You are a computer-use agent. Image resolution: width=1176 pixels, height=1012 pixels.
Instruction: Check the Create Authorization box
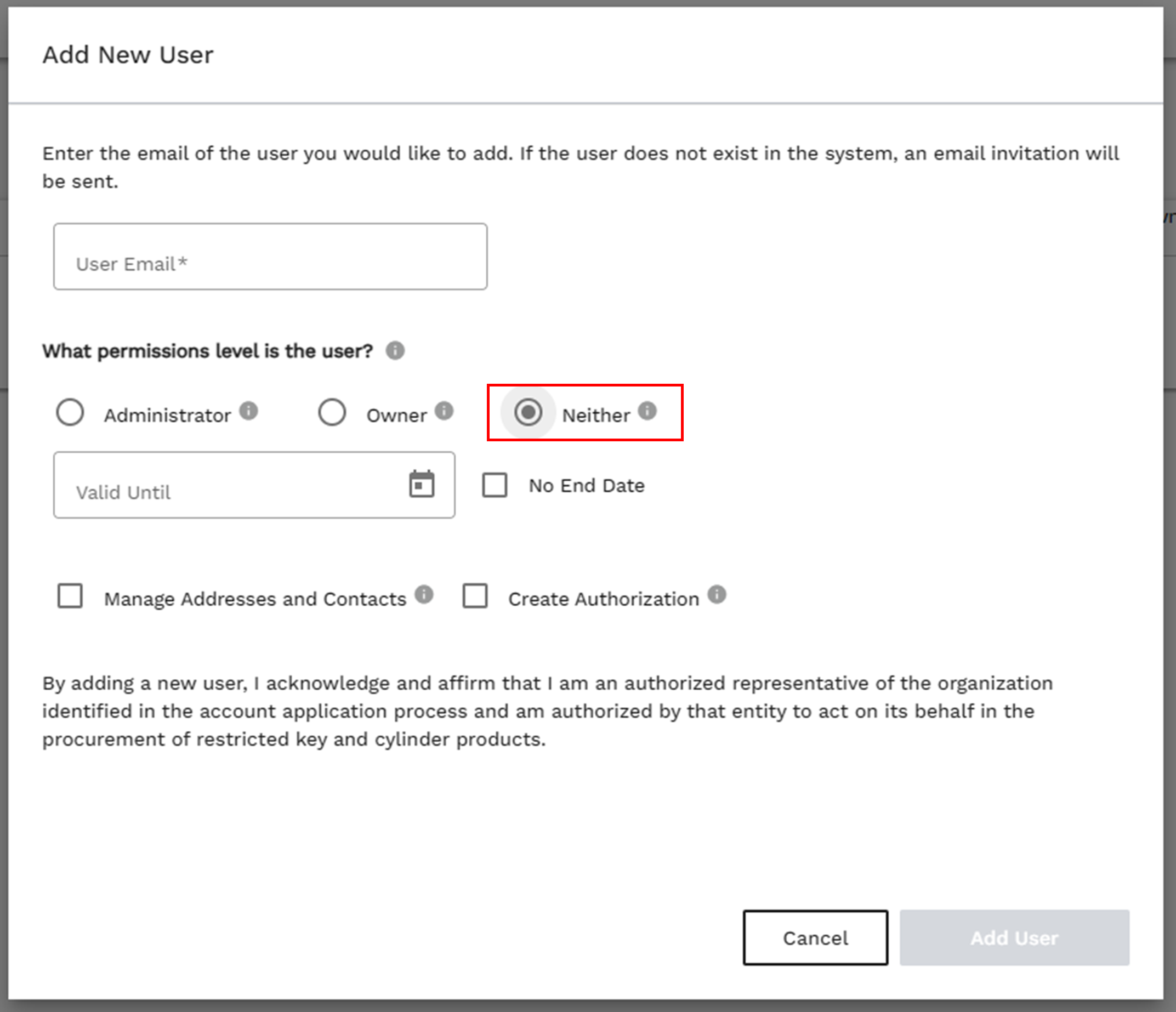475,596
